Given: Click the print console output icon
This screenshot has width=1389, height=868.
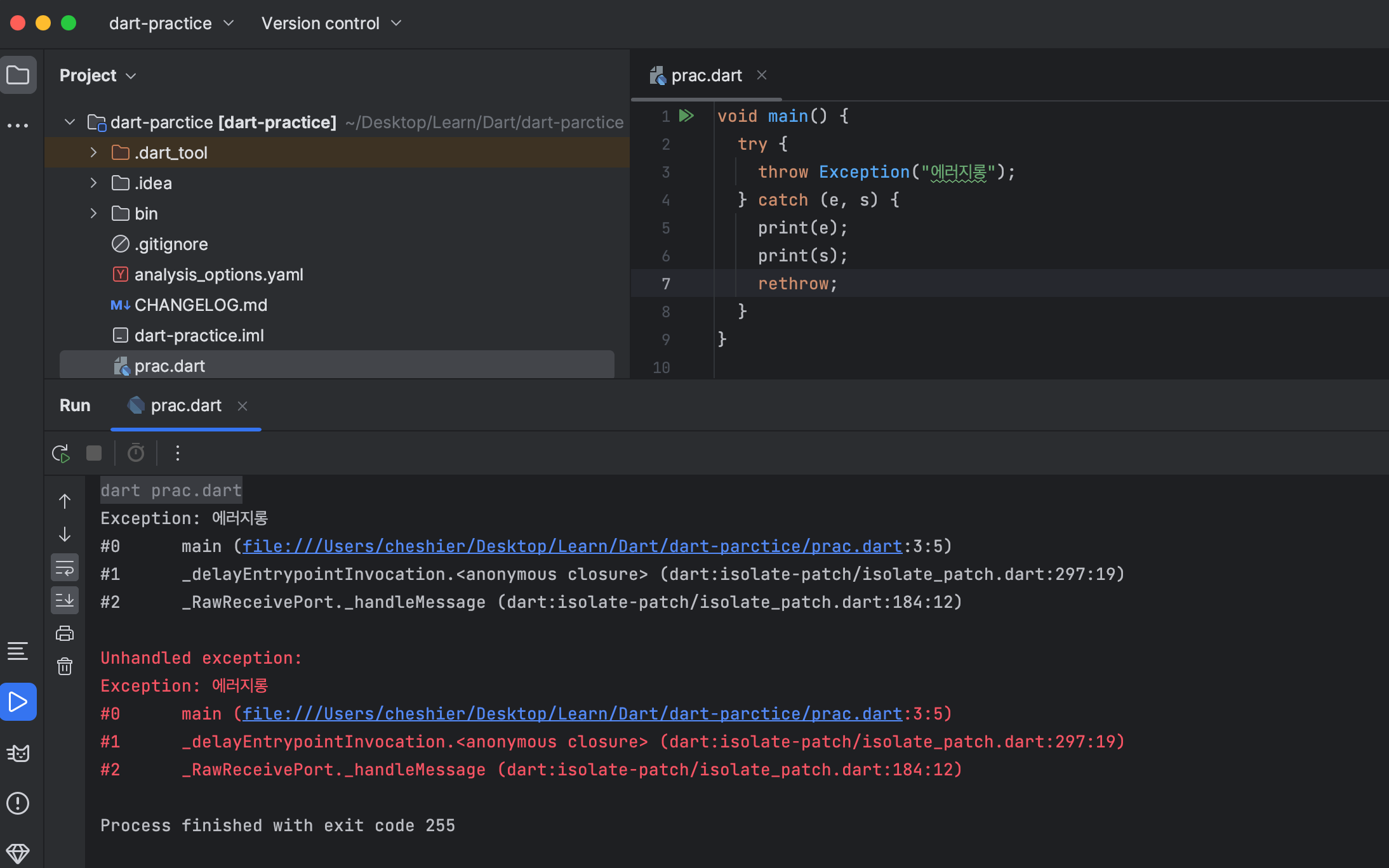Looking at the screenshot, I should 65,633.
